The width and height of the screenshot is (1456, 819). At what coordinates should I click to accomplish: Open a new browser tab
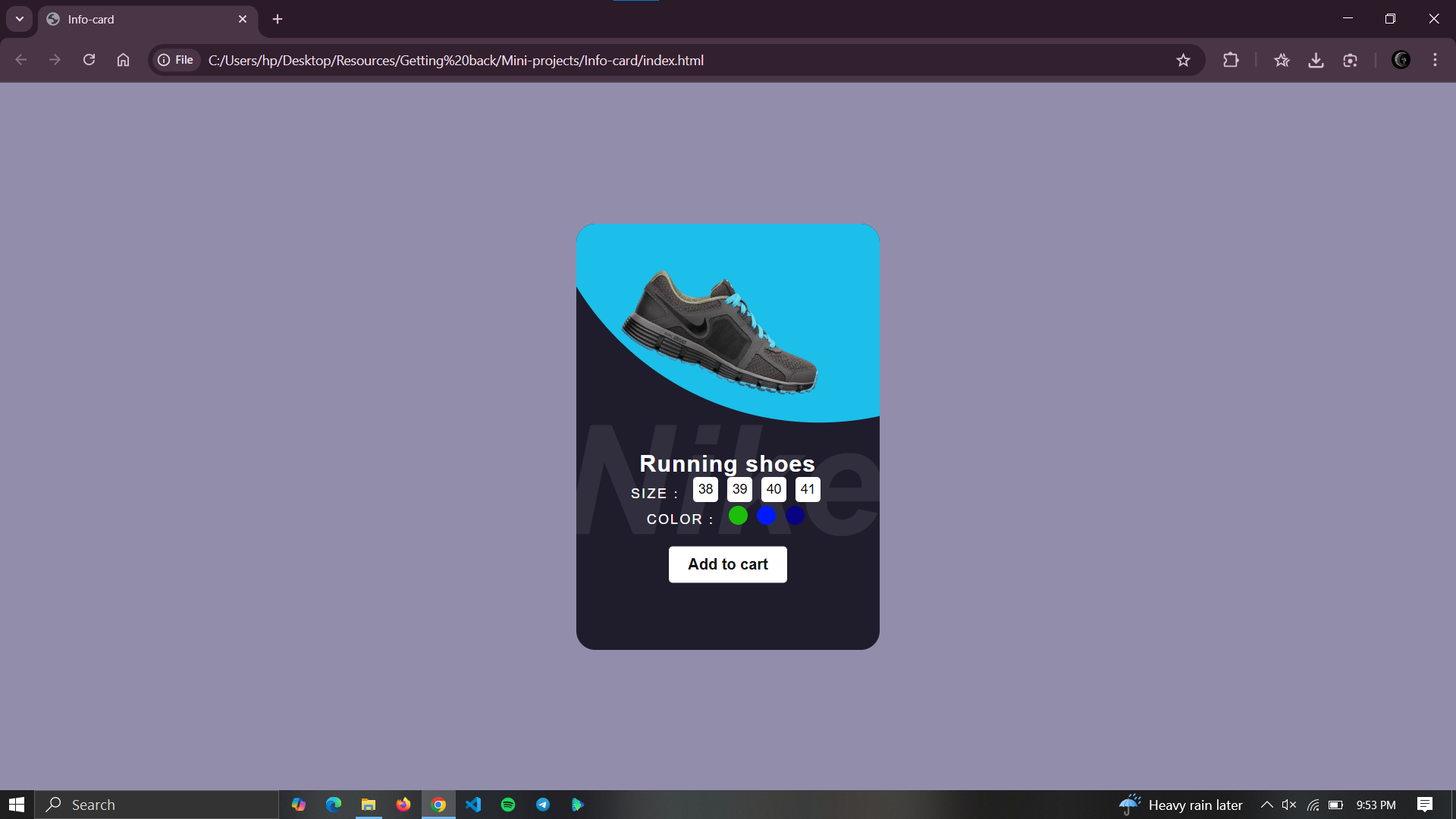278,20
